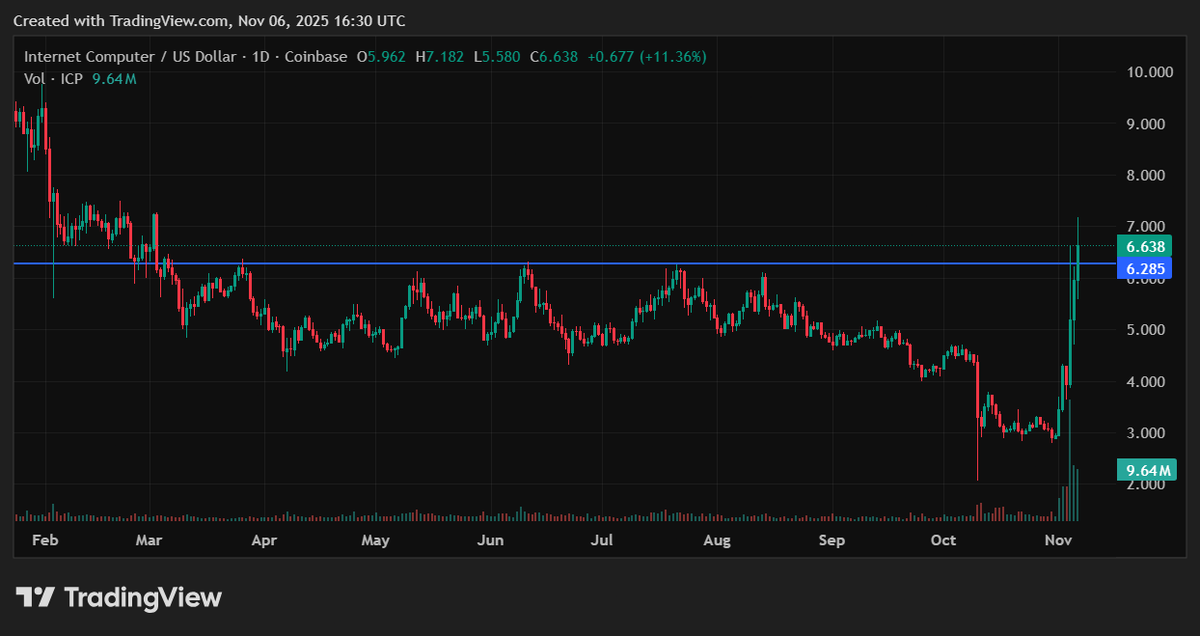
Task: Click the closing value C6.638
Action: coord(553,57)
